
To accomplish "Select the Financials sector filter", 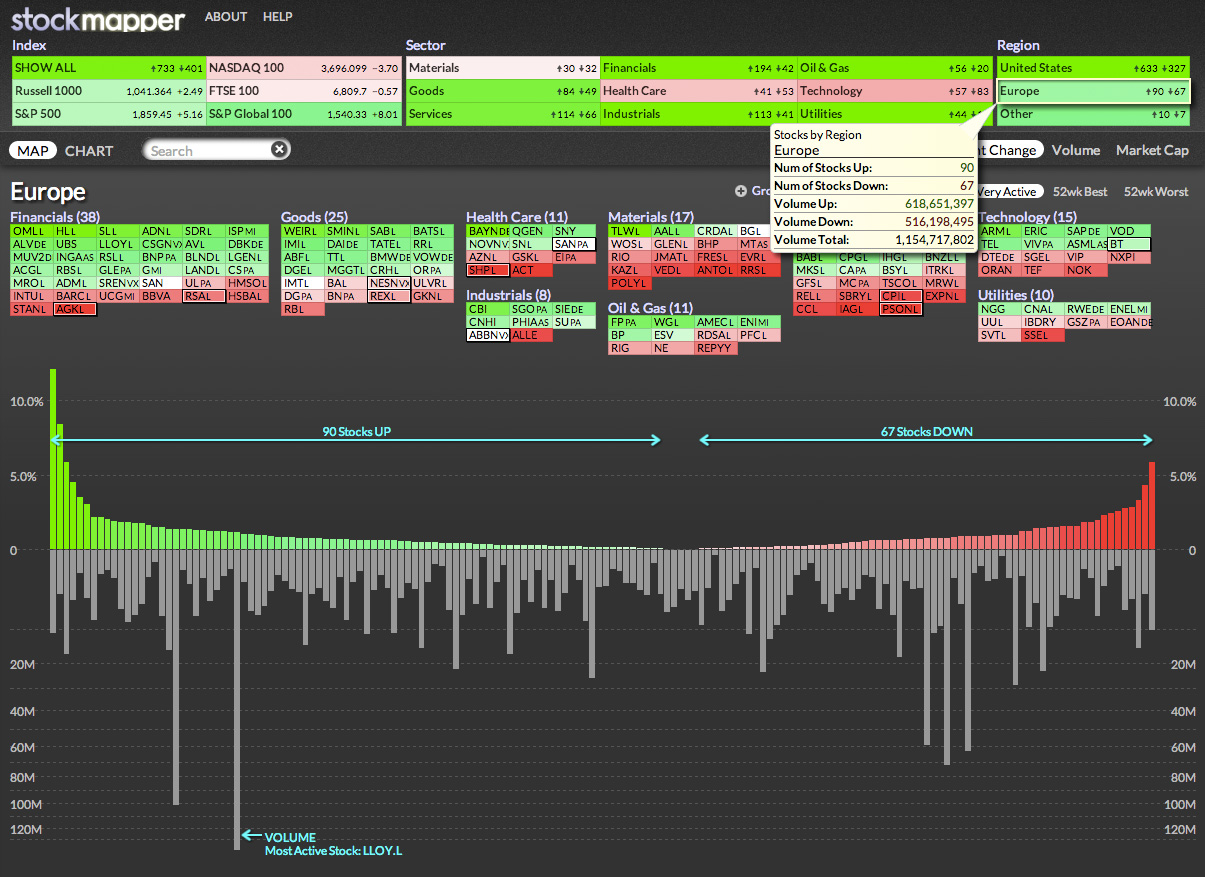I will point(698,68).
